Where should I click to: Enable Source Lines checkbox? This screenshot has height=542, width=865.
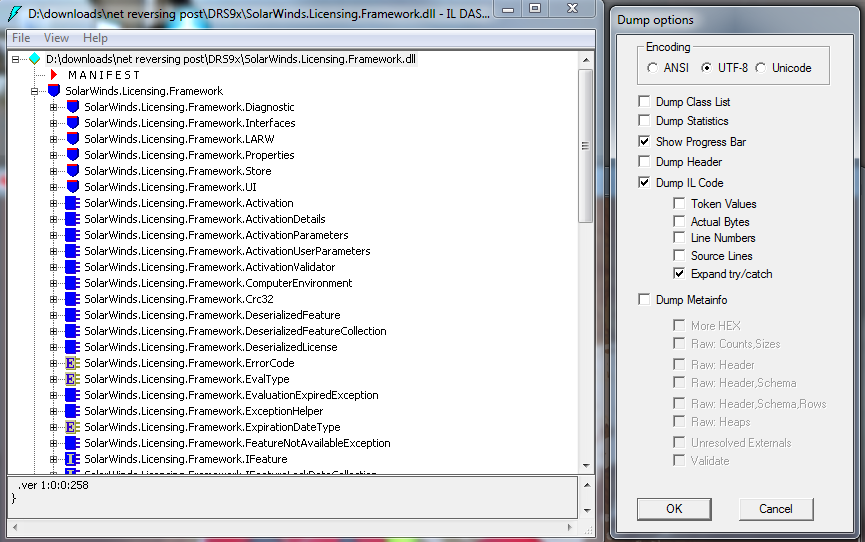click(x=679, y=255)
